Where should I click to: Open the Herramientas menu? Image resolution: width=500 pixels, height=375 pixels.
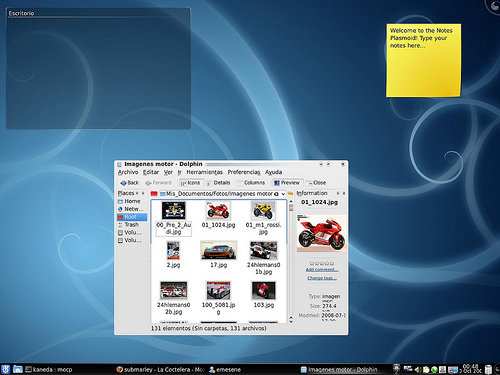(204, 172)
